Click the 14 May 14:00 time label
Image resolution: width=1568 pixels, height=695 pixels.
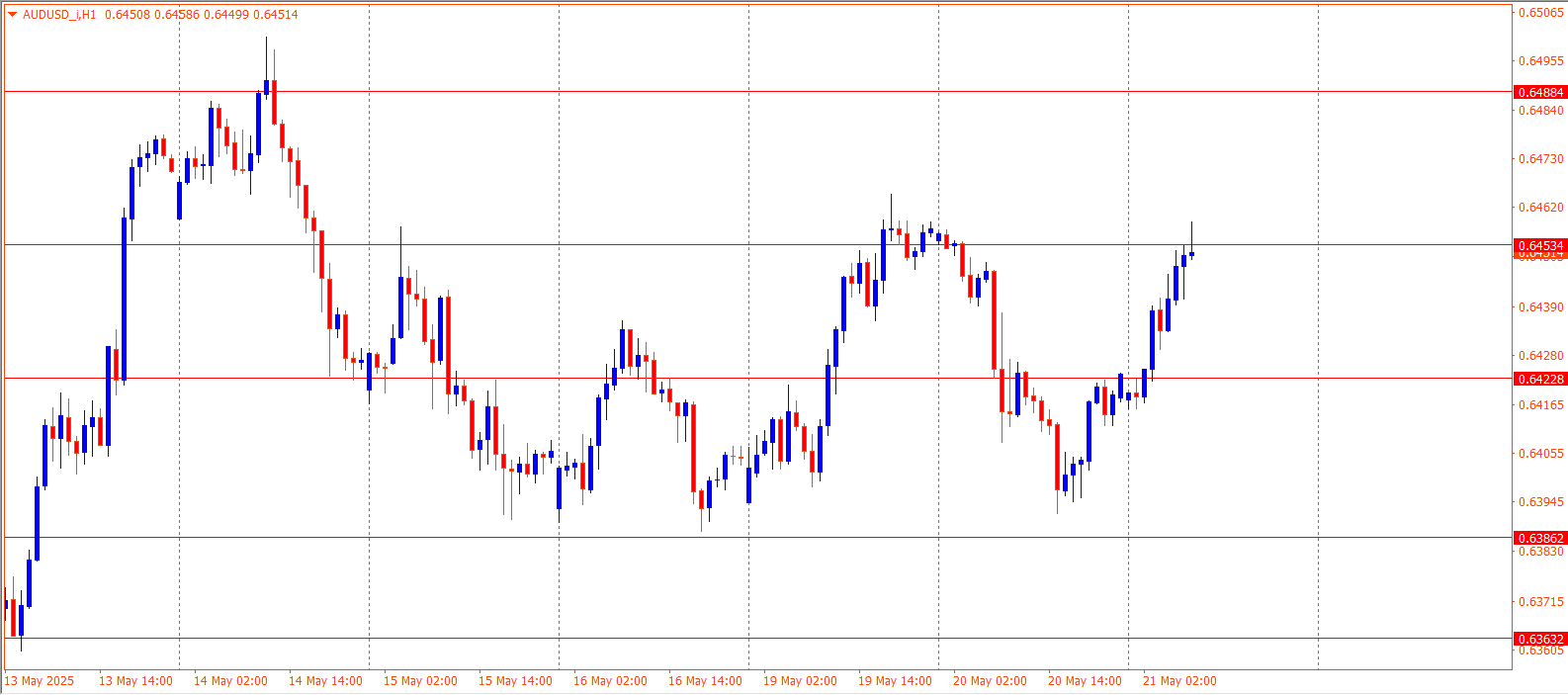pos(325,681)
